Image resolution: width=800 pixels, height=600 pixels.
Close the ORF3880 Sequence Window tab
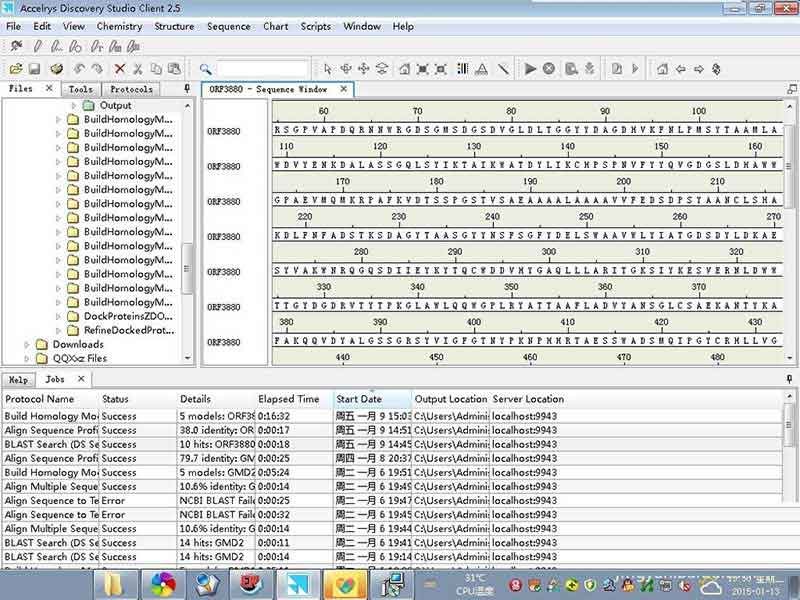(x=344, y=89)
